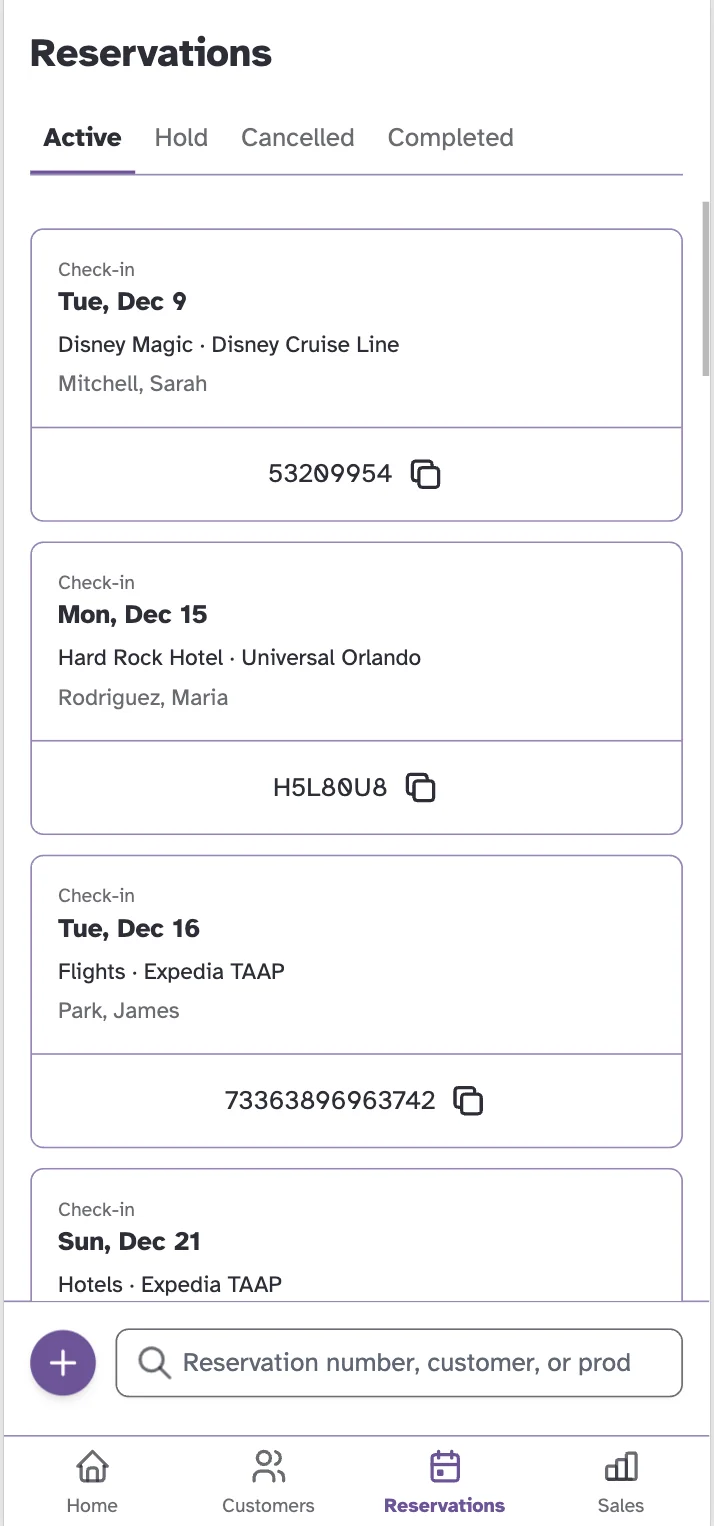Switch to the Hold tab

click(x=181, y=137)
